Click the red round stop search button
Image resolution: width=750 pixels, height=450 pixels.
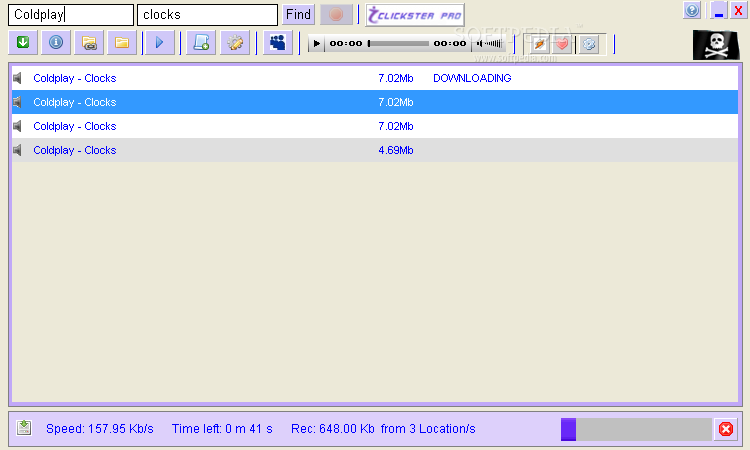(x=336, y=14)
